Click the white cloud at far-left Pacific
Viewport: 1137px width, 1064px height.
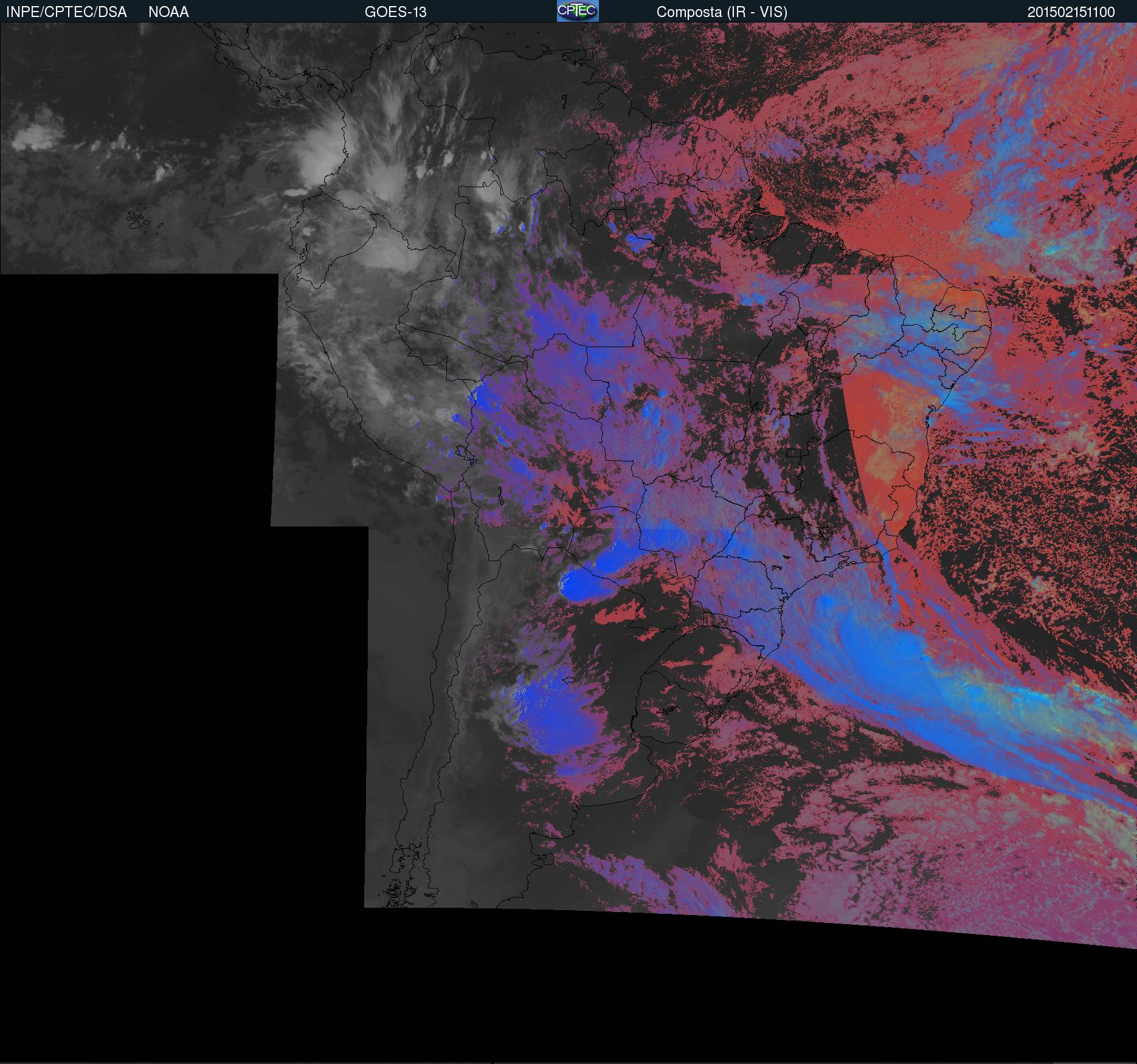pyautogui.click(x=36, y=137)
